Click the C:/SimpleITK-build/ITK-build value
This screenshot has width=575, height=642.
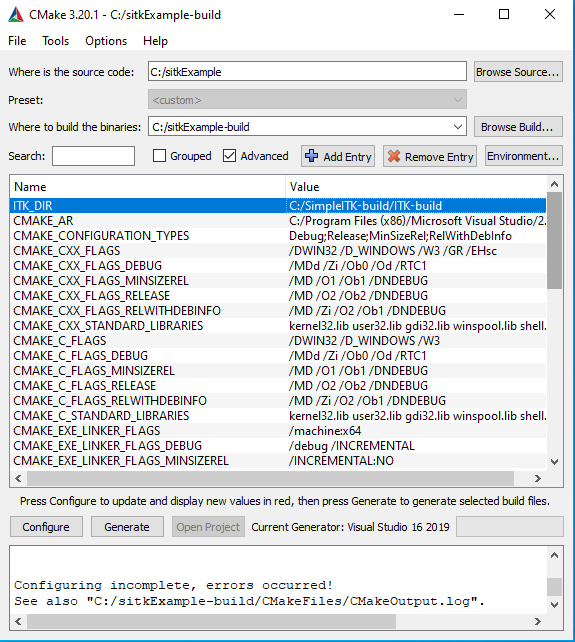coord(365,206)
